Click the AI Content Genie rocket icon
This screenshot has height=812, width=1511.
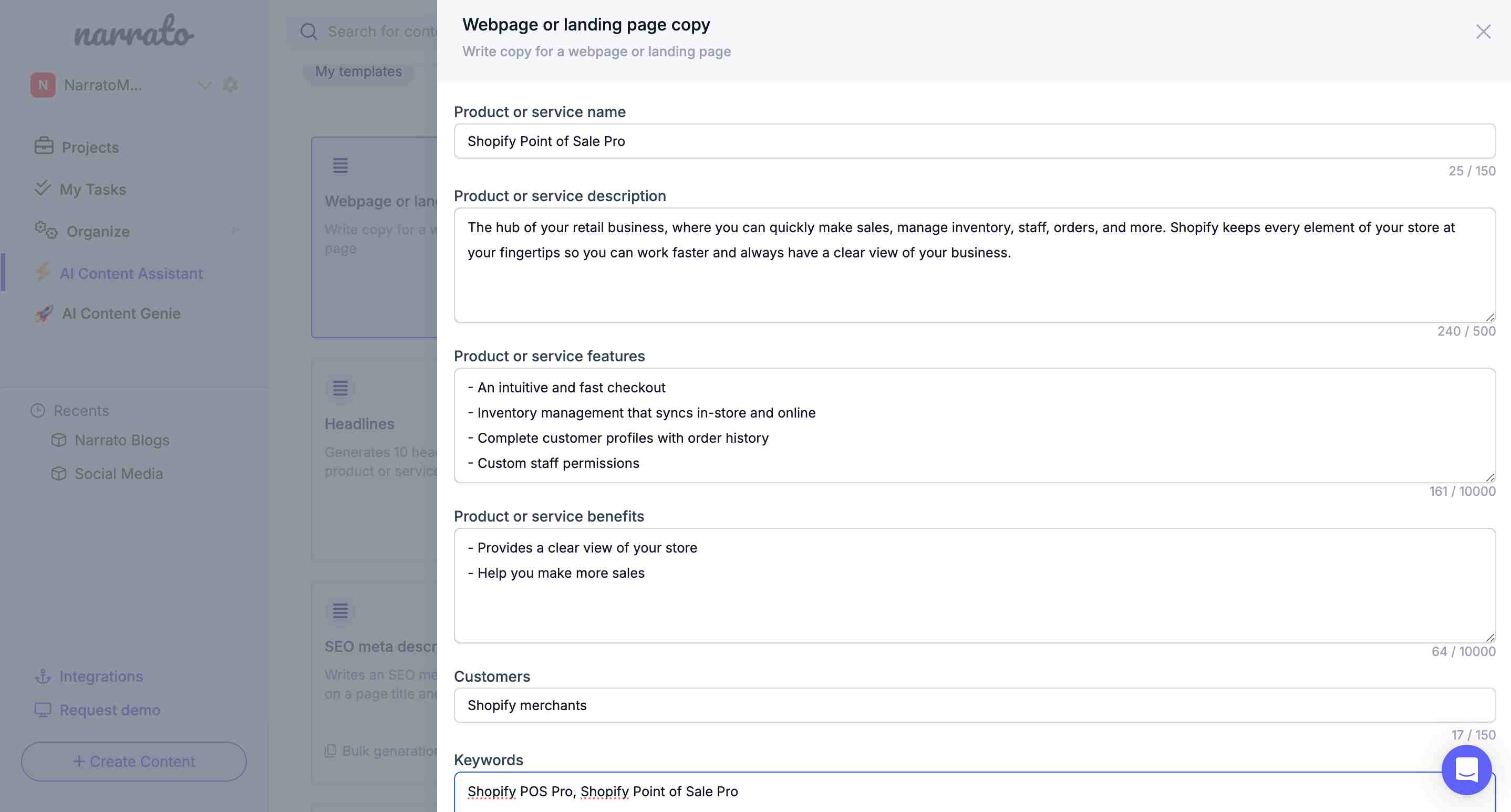(x=44, y=314)
